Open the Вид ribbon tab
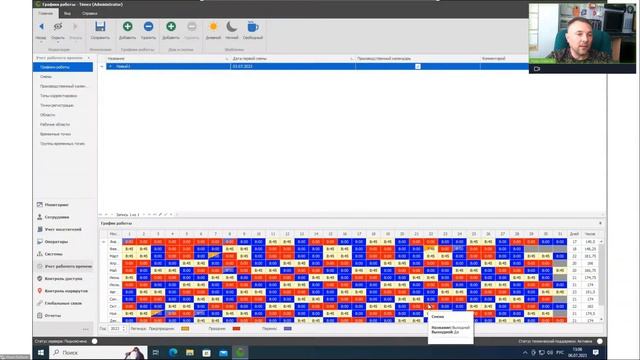Image resolution: width=640 pixels, height=360 pixels. click(67, 13)
